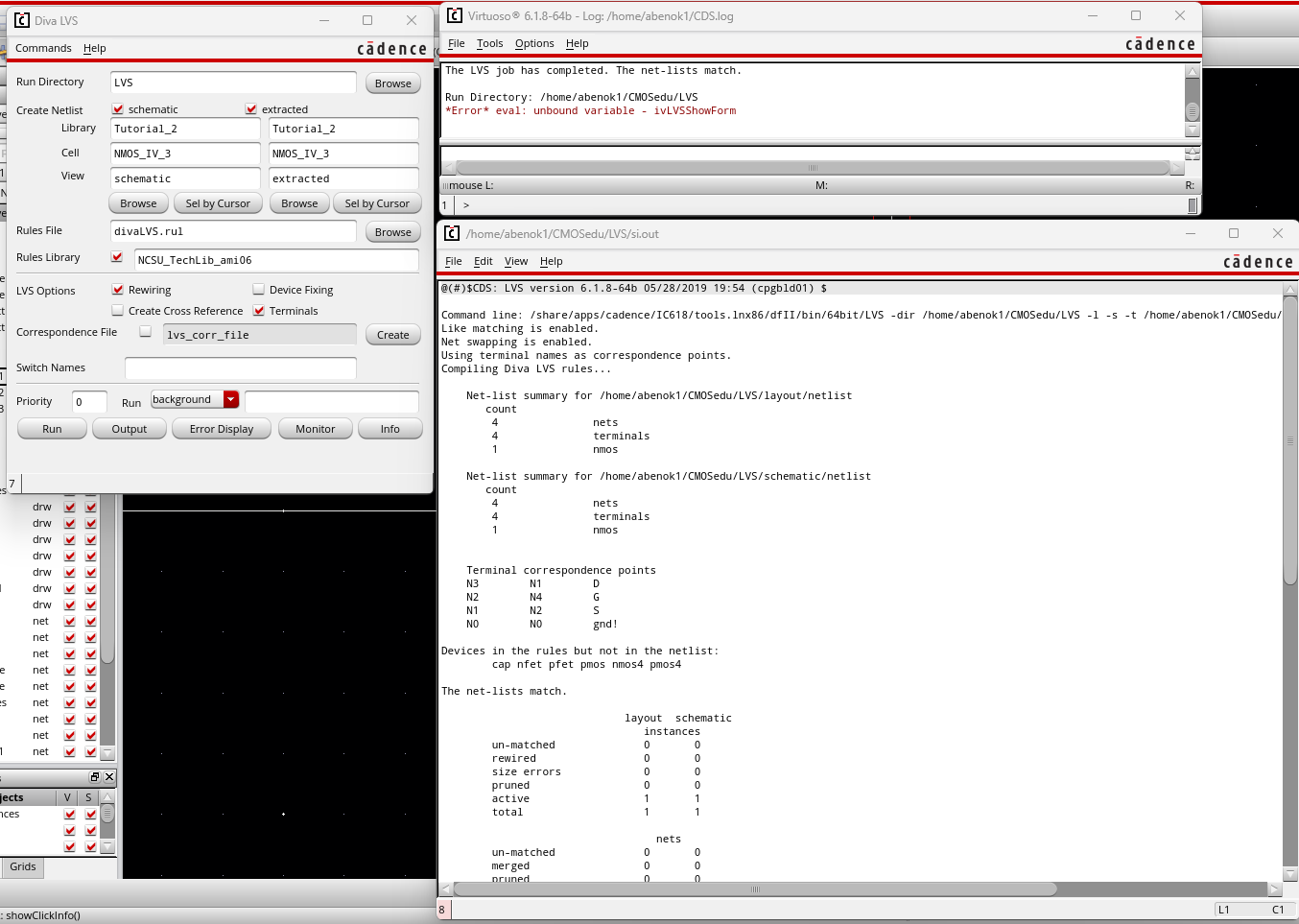Open Edit menu in si.out window
The height and width of the screenshot is (924, 1299).
tap(484, 261)
